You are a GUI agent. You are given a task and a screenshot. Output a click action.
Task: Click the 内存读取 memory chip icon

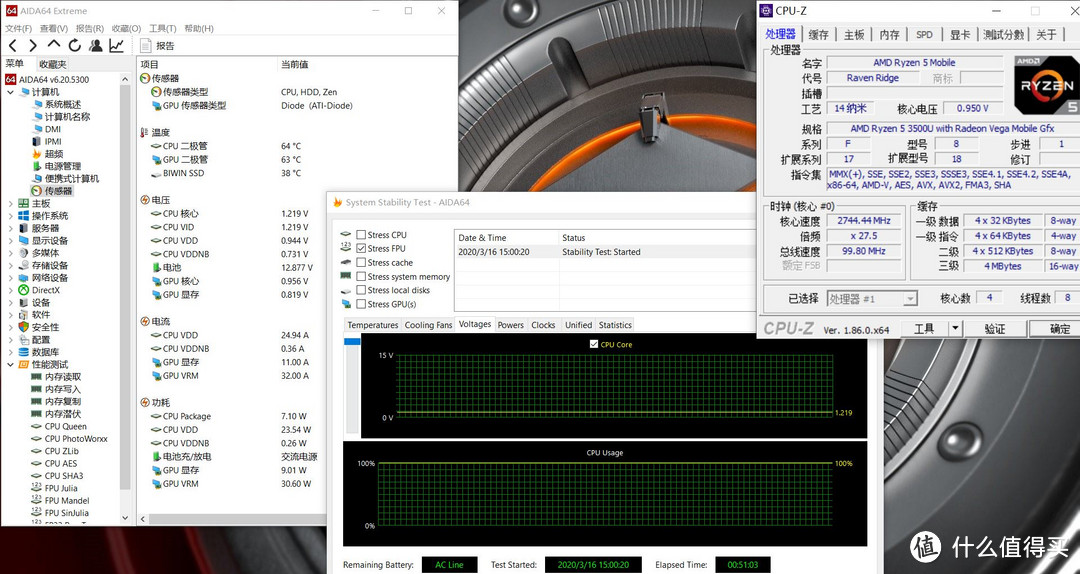coord(37,377)
